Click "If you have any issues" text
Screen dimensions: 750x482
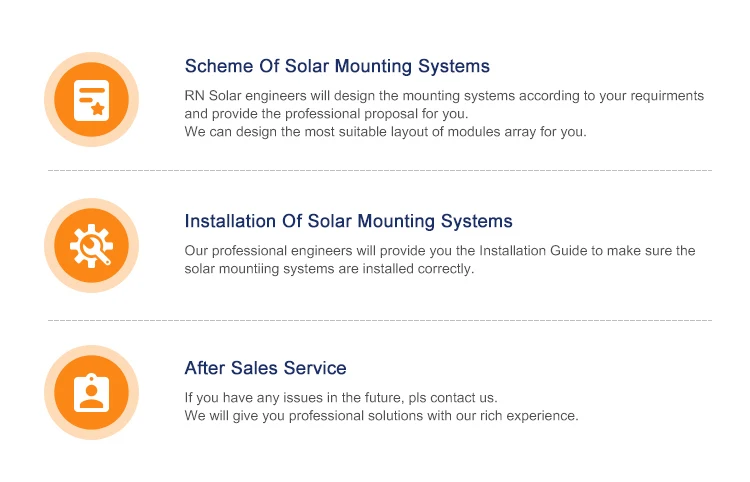[252, 397]
